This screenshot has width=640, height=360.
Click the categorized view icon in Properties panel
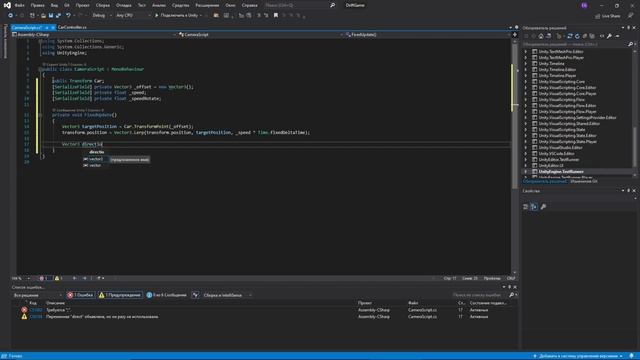coord(526,207)
